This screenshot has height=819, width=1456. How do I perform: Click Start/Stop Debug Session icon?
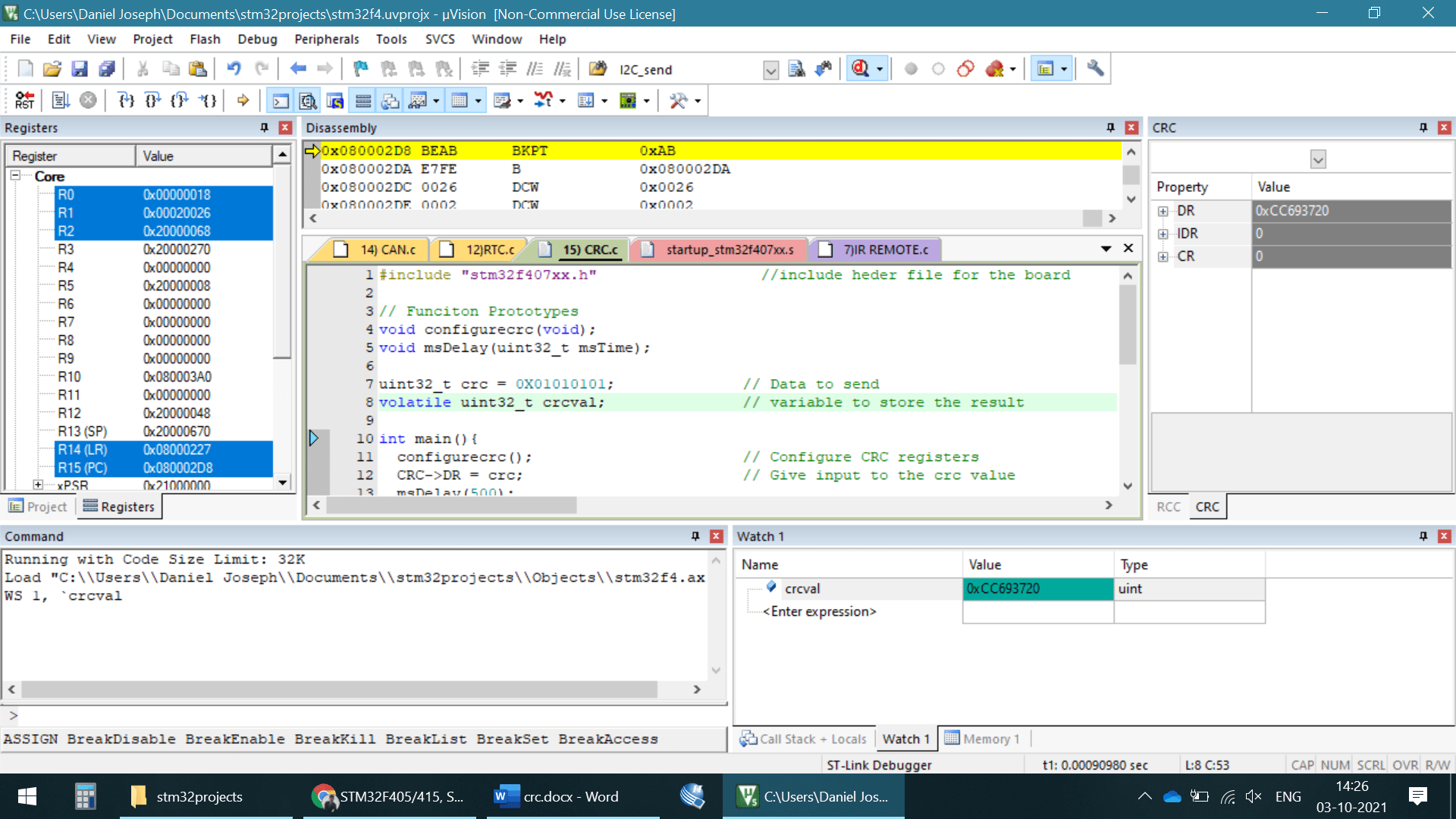pos(860,69)
